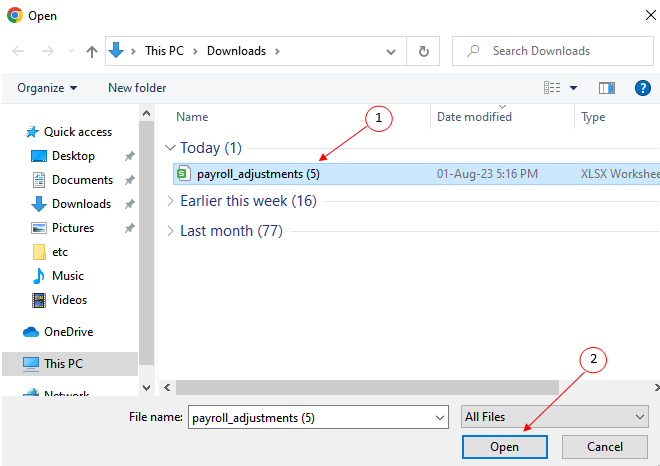The width and height of the screenshot is (660, 466).
Task: Open the Help question mark icon
Action: (x=642, y=88)
